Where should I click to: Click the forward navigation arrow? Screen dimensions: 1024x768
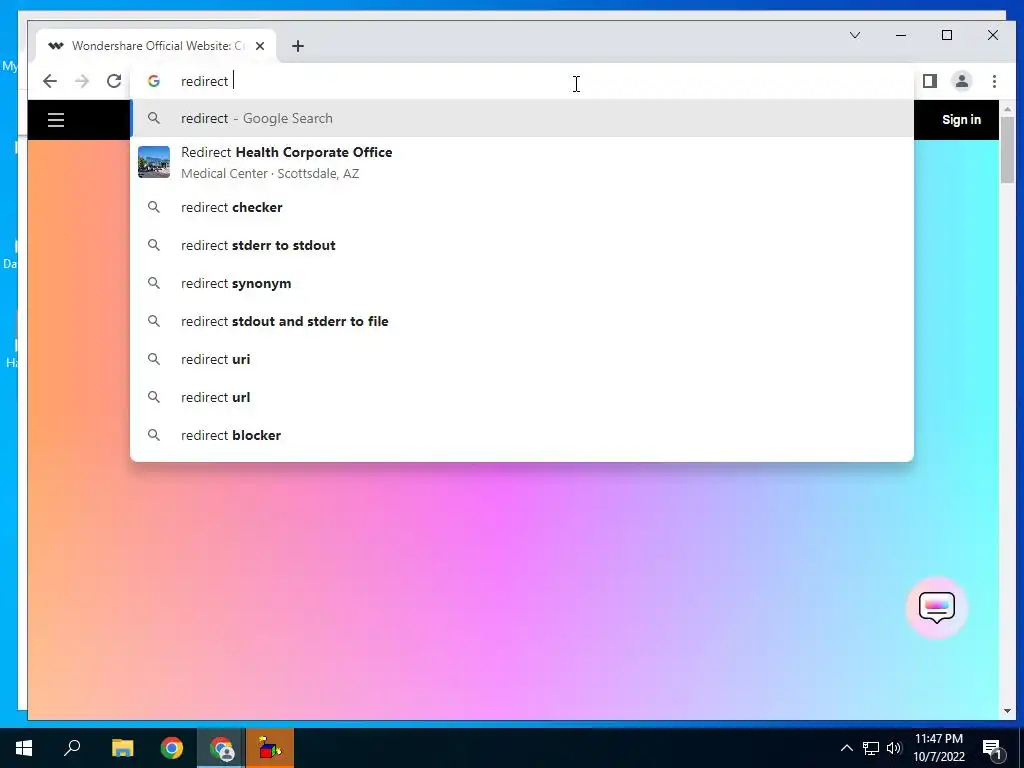[82, 81]
